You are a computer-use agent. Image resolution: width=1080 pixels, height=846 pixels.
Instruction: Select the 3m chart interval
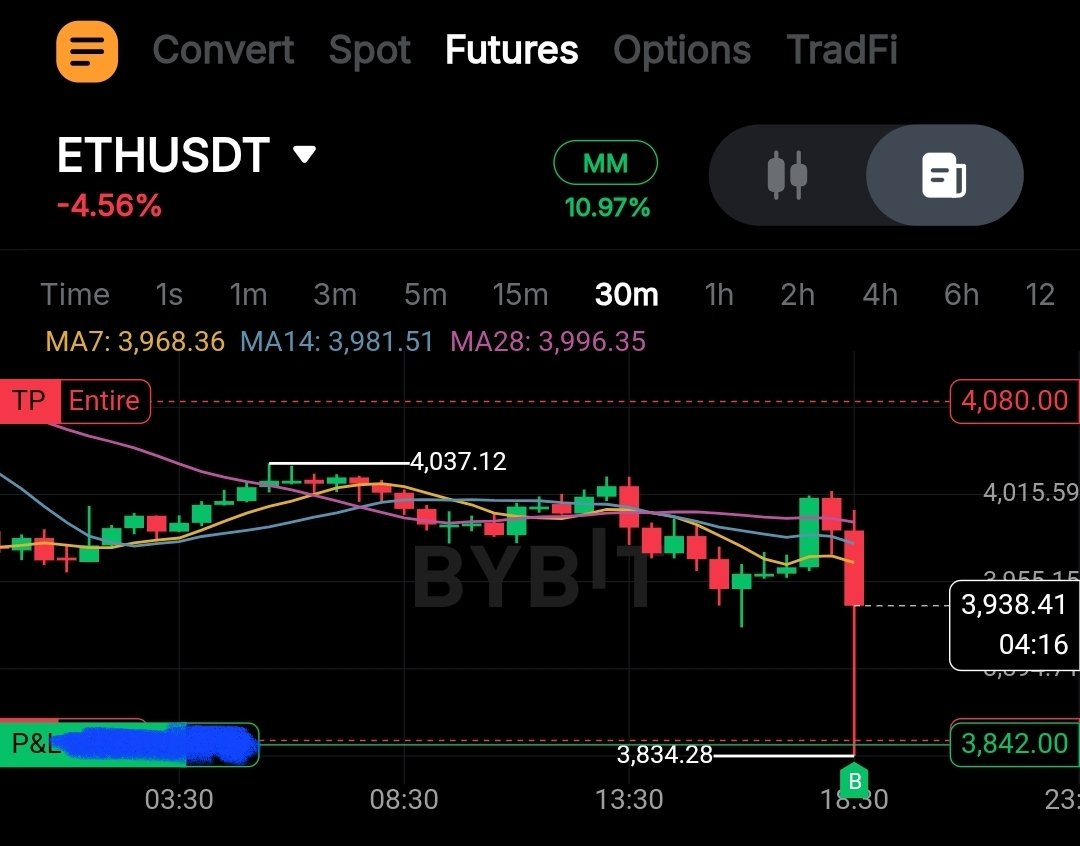(335, 295)
